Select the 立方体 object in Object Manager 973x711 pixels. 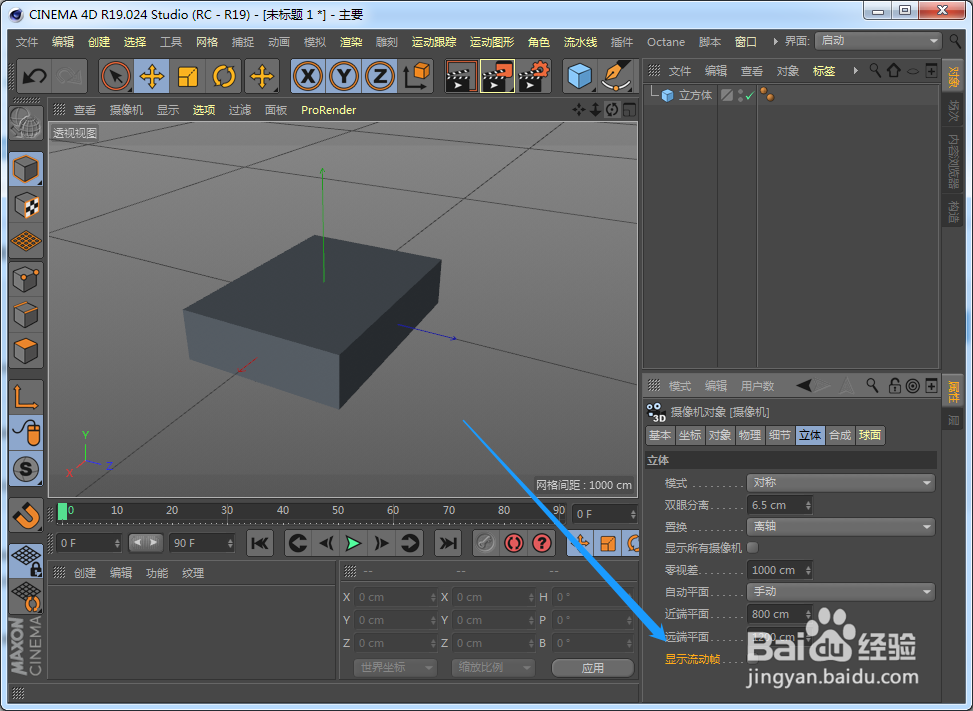click(695, 96)
